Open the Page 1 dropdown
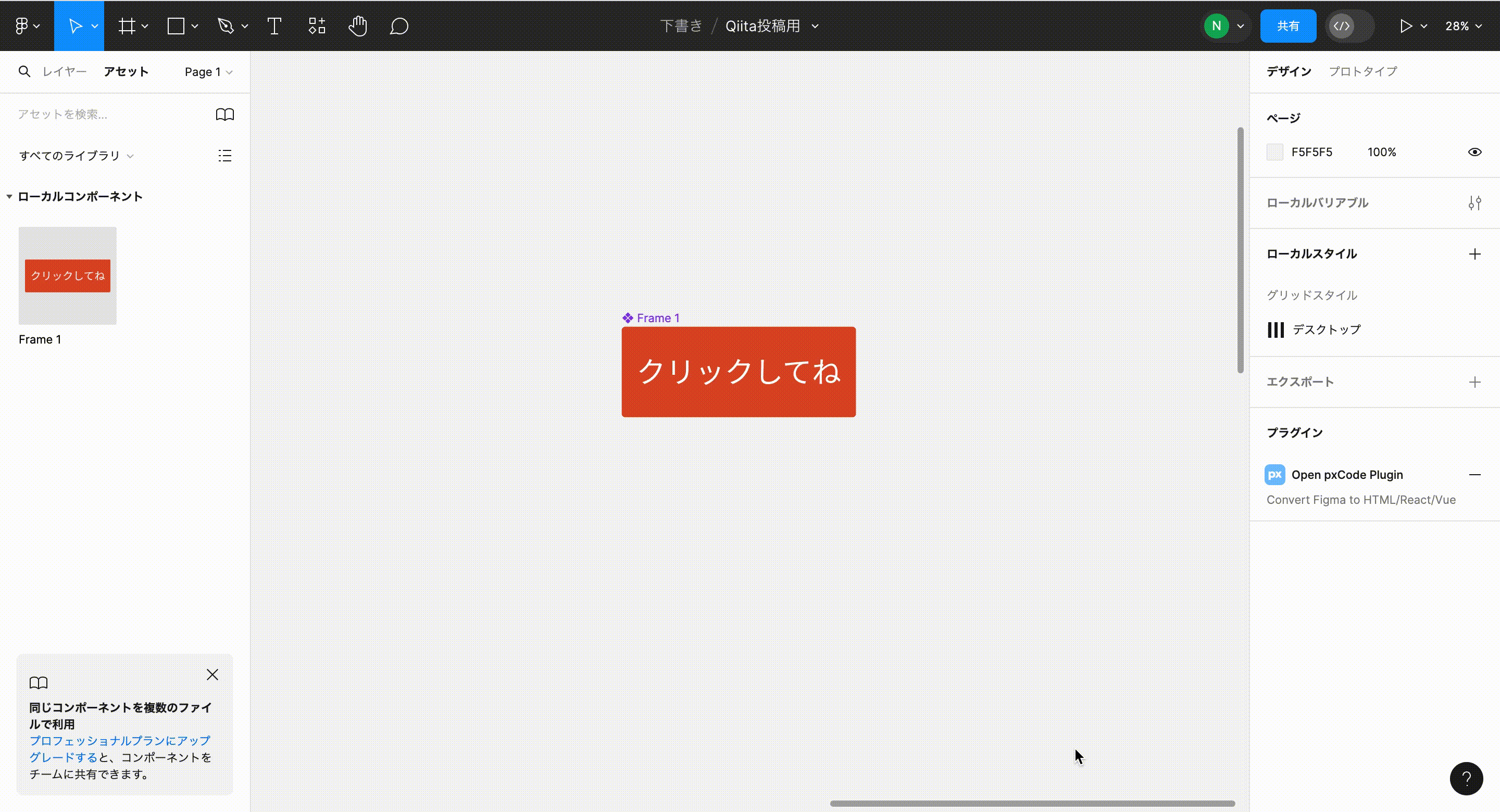1500x812 pixels. (x=207, y=71)
